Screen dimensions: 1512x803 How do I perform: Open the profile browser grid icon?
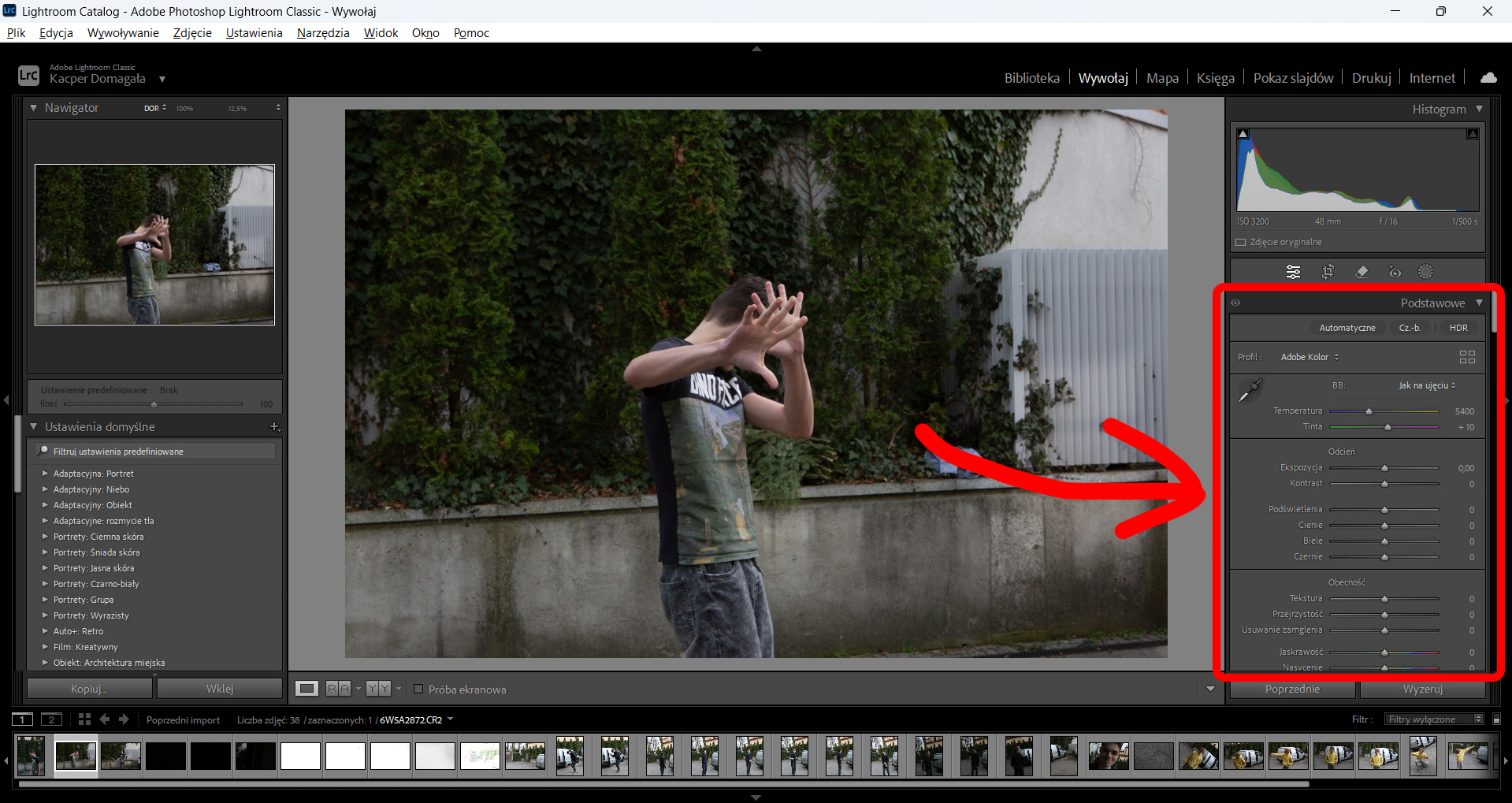[x=1467, y=357]
